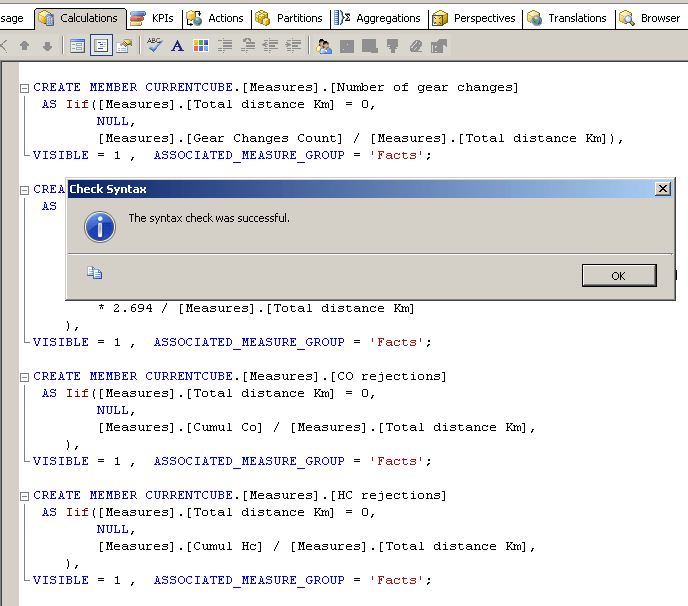This screenshot has width=688, height=606.
Task: Click the last grayed-out toolbar icon
Action: [x=438, y=46]
